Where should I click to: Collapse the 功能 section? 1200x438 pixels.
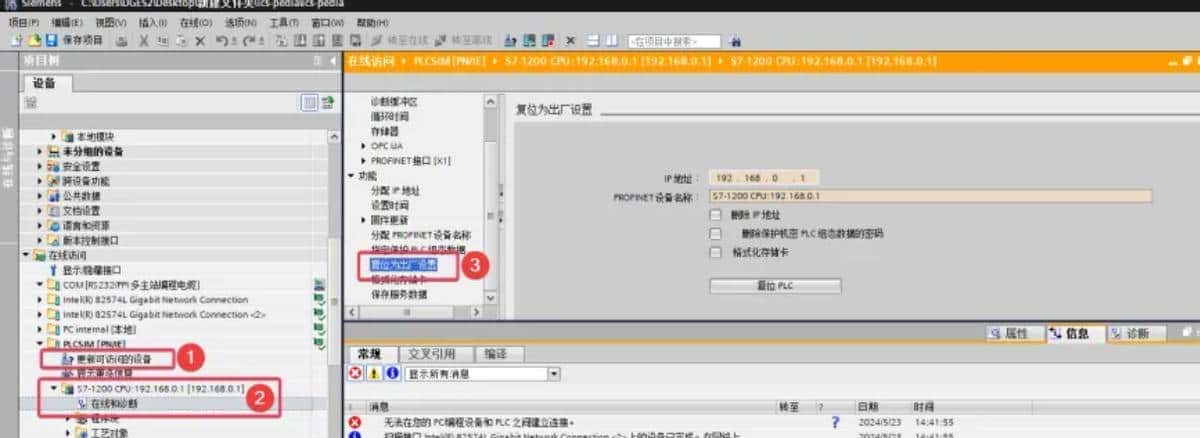coord(352,175)
